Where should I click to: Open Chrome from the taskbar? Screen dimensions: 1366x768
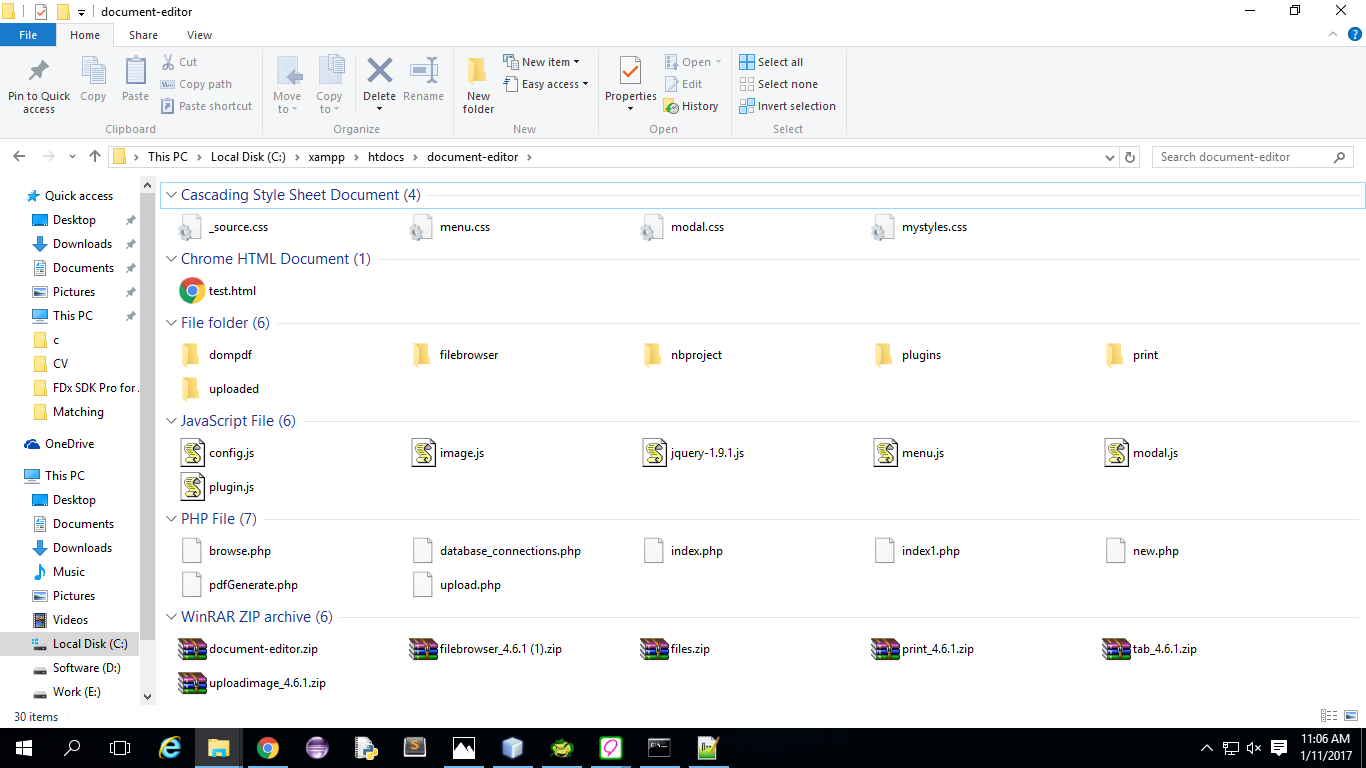click(267, 747)
